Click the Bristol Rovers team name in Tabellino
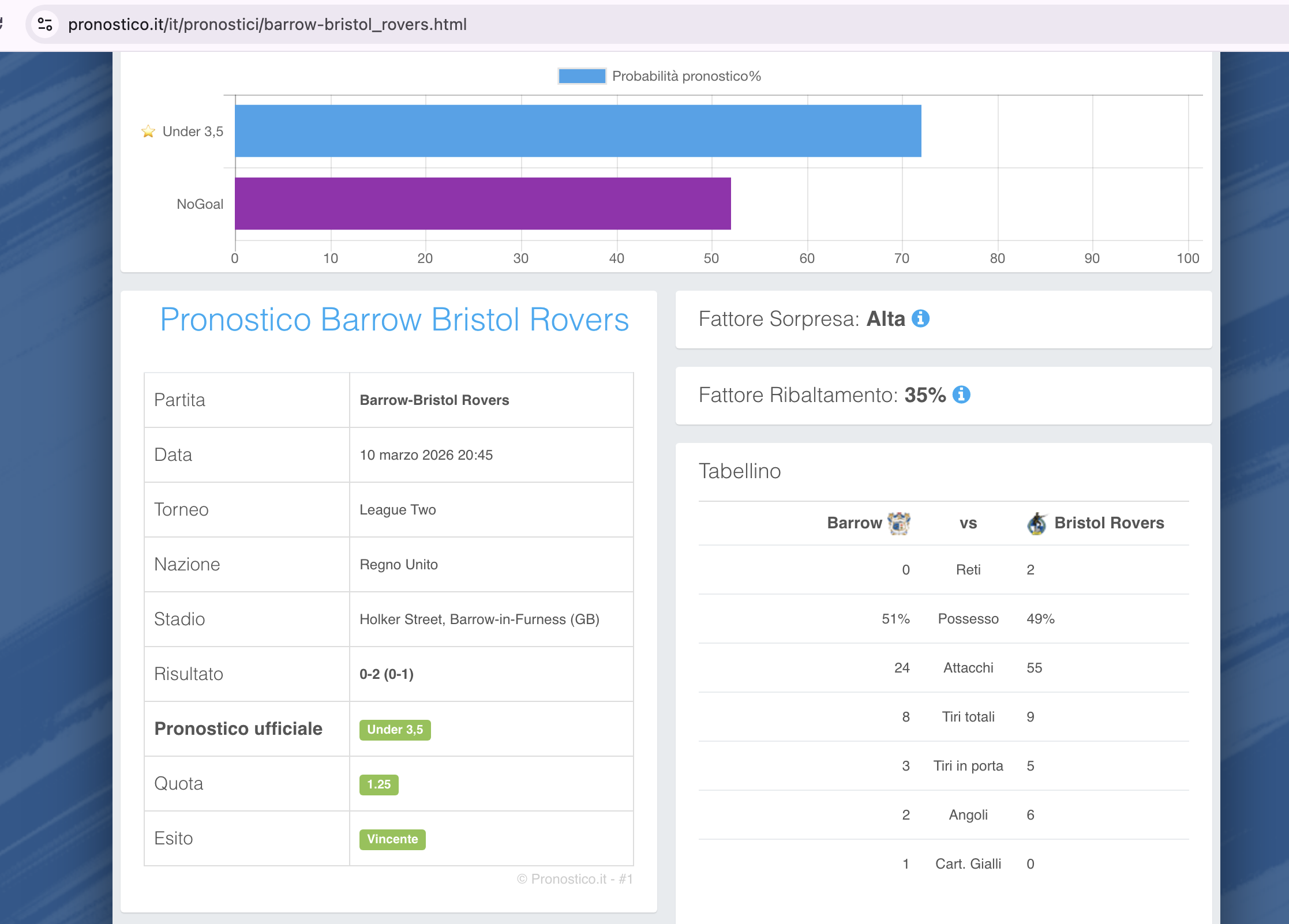The image size is (1289, 924). (1109, 523)
